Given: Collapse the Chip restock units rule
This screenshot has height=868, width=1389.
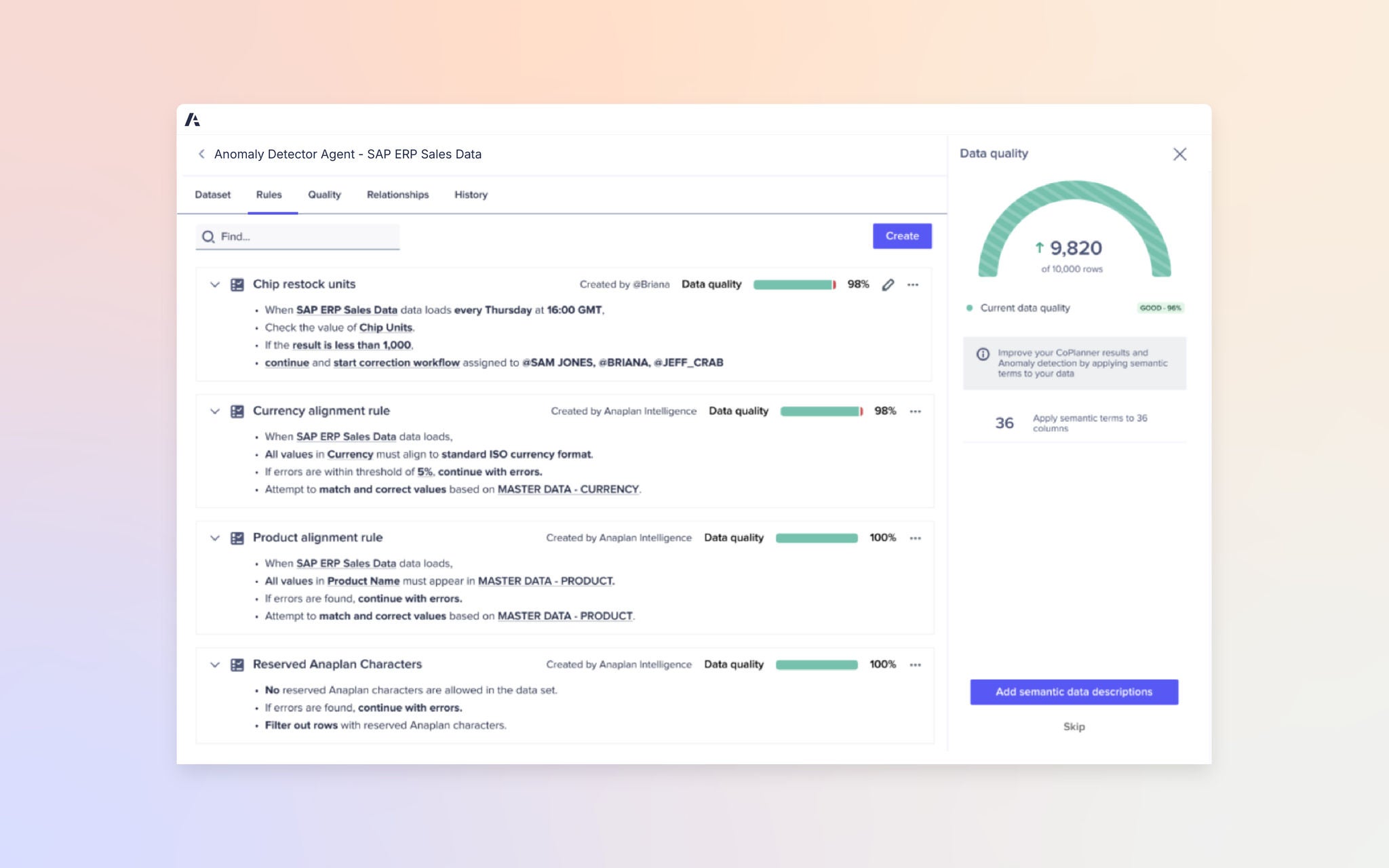Looking at the screenshot, I should pos(215,285).
